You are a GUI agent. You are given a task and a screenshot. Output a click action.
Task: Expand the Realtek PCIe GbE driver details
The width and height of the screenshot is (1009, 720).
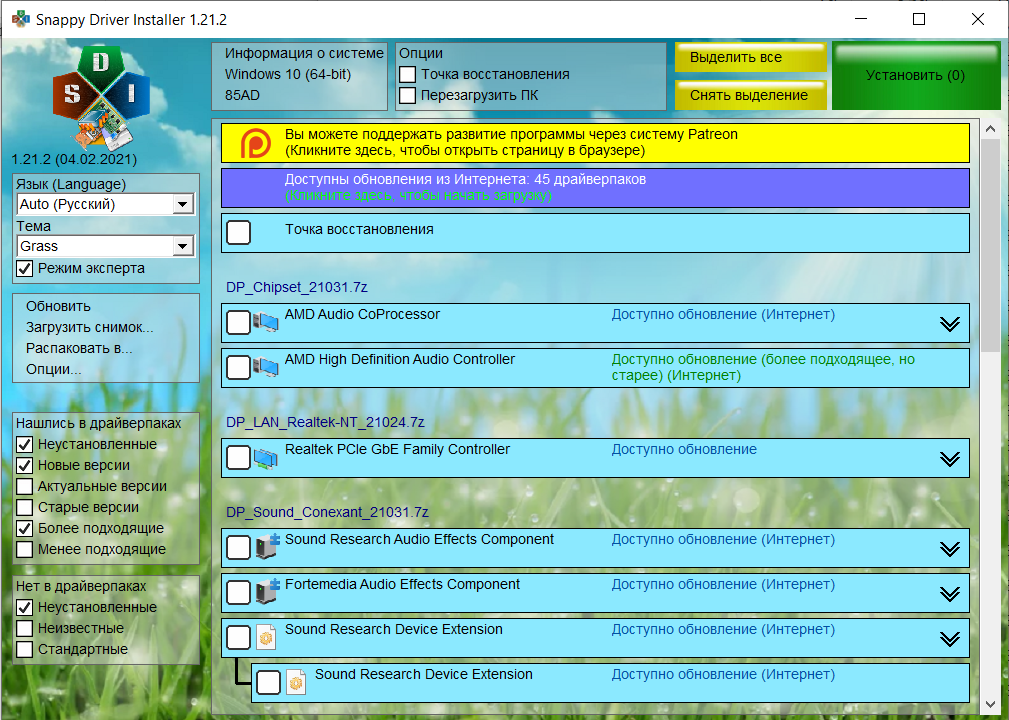click(950, 459)
